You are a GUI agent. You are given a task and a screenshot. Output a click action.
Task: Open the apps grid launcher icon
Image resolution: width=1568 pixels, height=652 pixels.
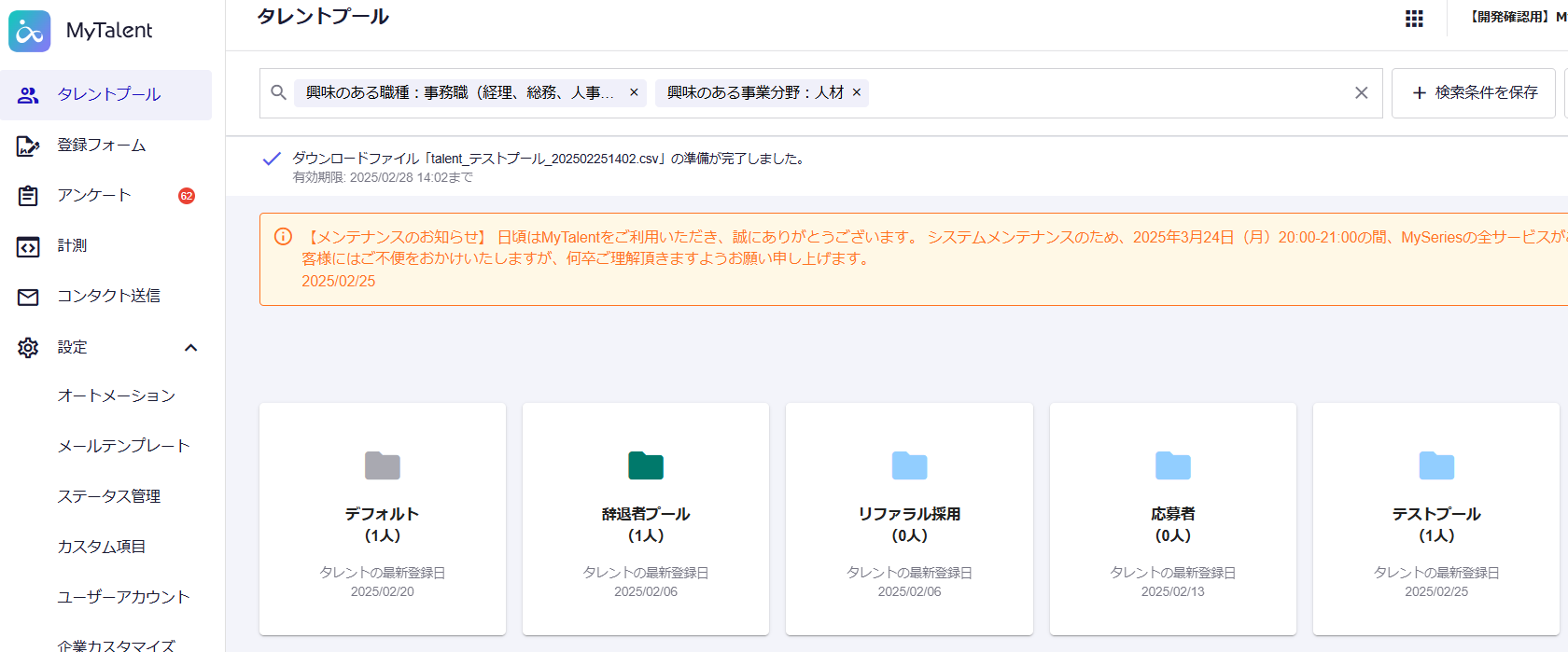[1414, 19]
